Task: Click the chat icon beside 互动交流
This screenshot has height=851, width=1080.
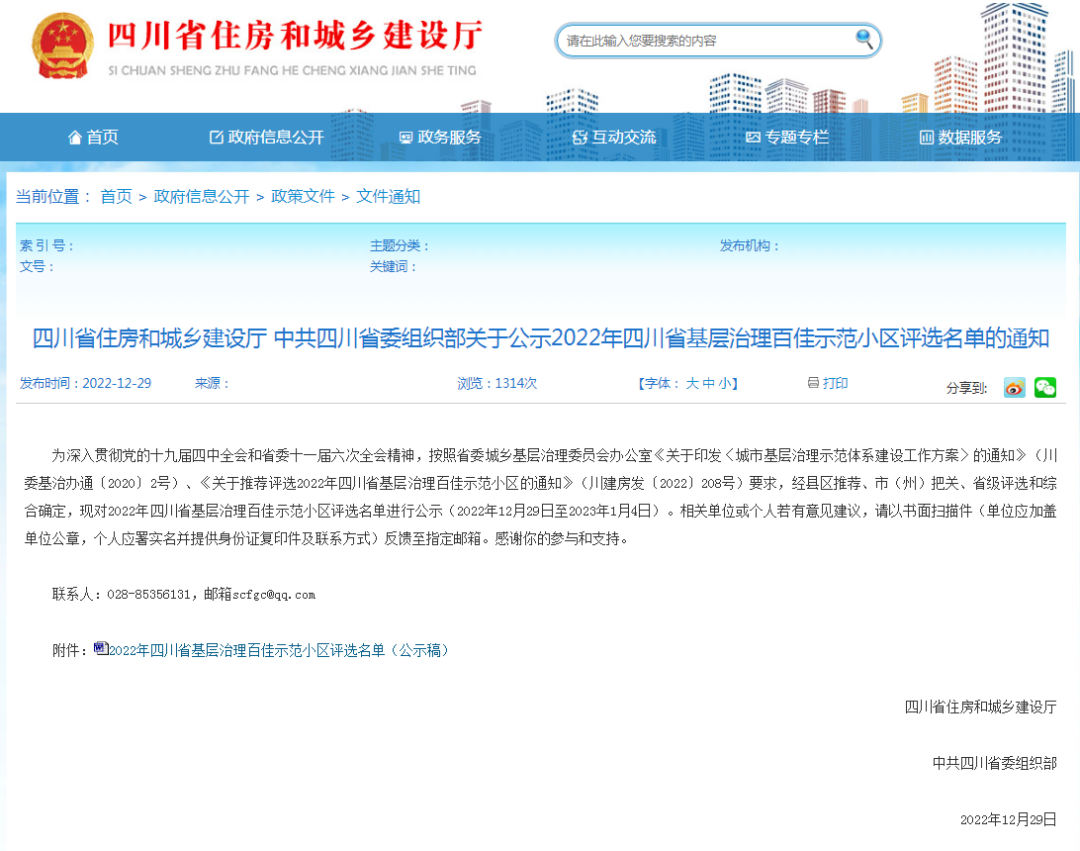Action: click(x=580, y=137)
